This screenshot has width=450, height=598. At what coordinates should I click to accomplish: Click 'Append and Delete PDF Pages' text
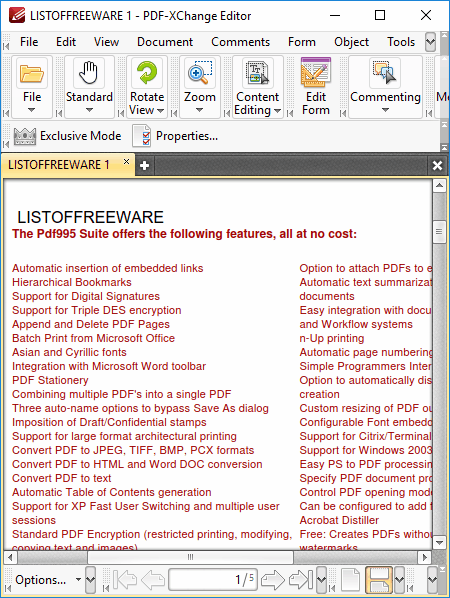[91, 324]
